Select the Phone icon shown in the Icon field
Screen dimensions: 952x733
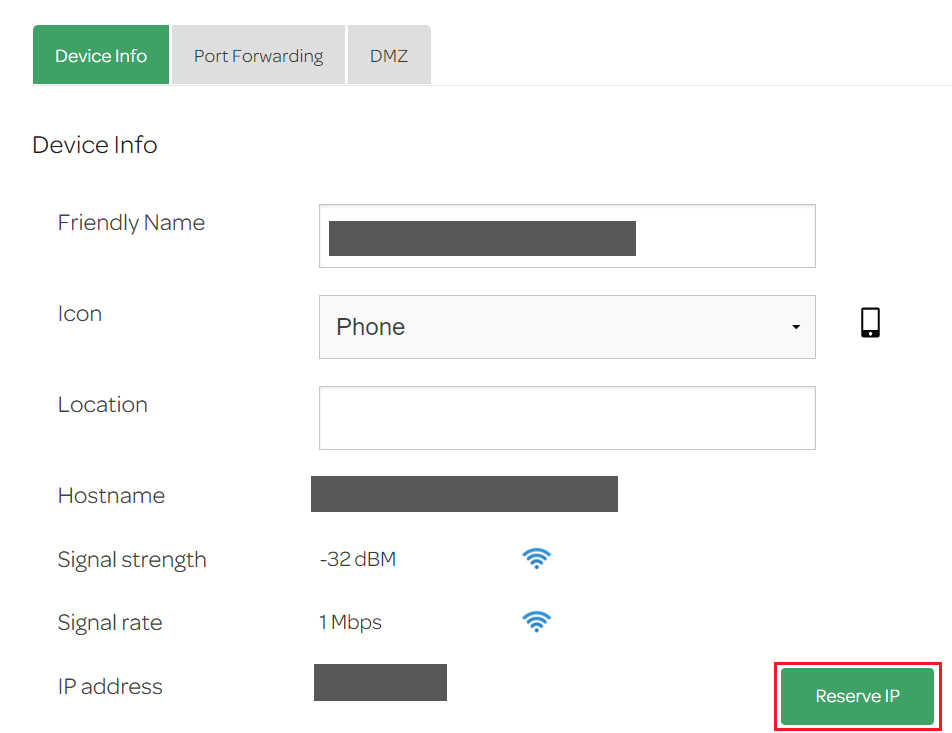(567, 326)
